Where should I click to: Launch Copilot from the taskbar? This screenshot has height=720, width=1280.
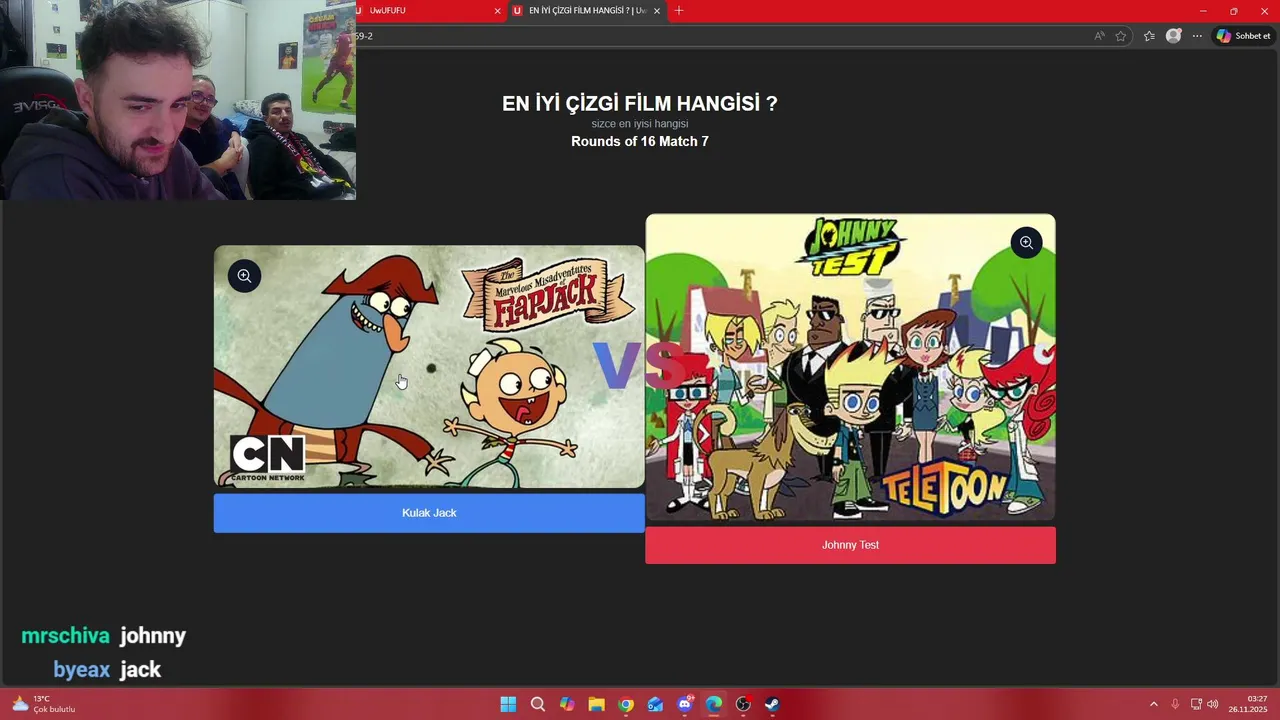click(567, 704)
